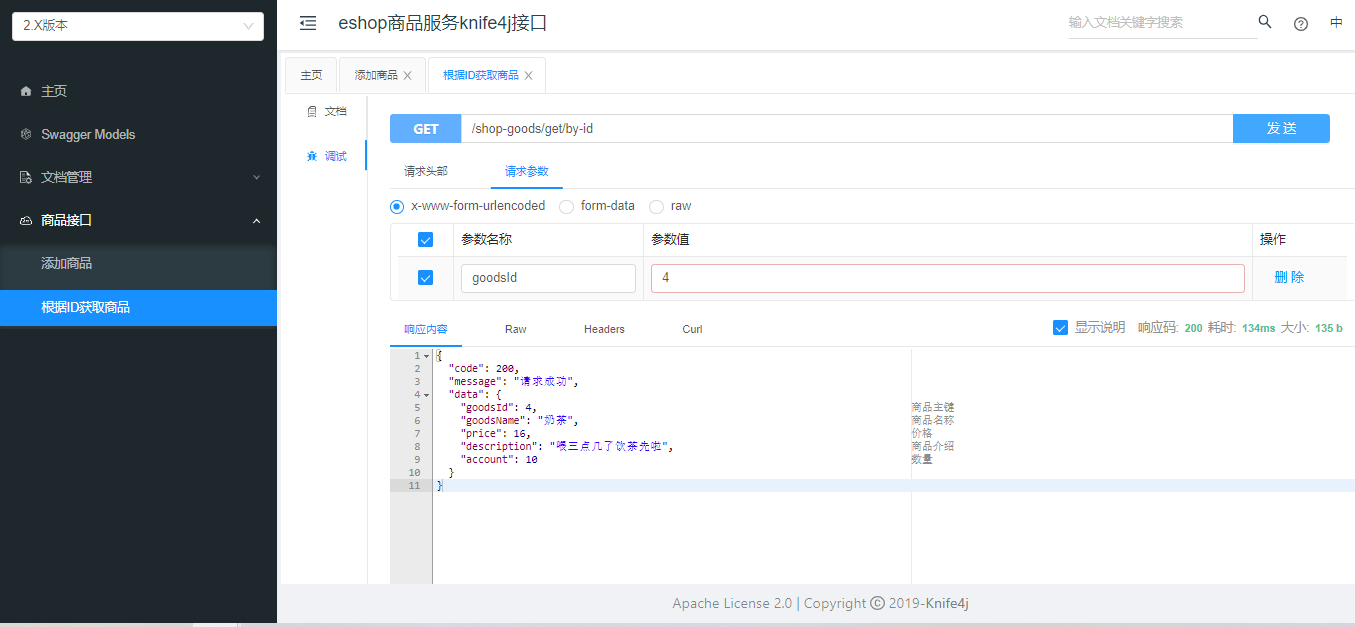The image size is (1355, 627).
Task: Show the response Headers tab
Action: pyautogui.click(x=604, y=329)
